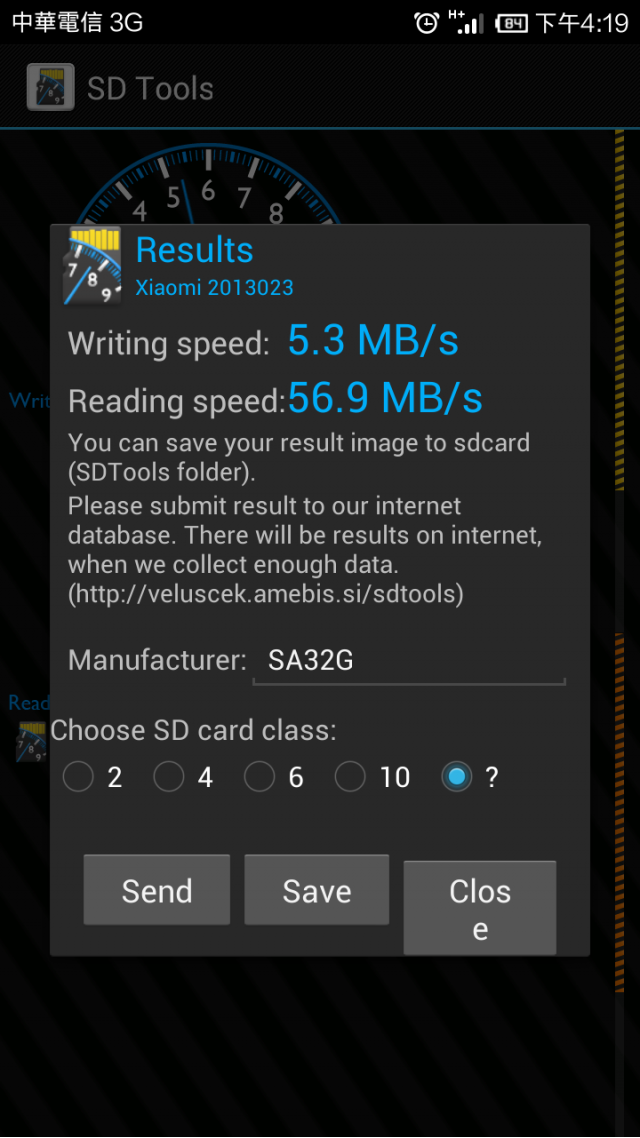Focus the Manufacturer text field SA32G
The height and width of the screenshot is (1138, 640).
point(409,660)
